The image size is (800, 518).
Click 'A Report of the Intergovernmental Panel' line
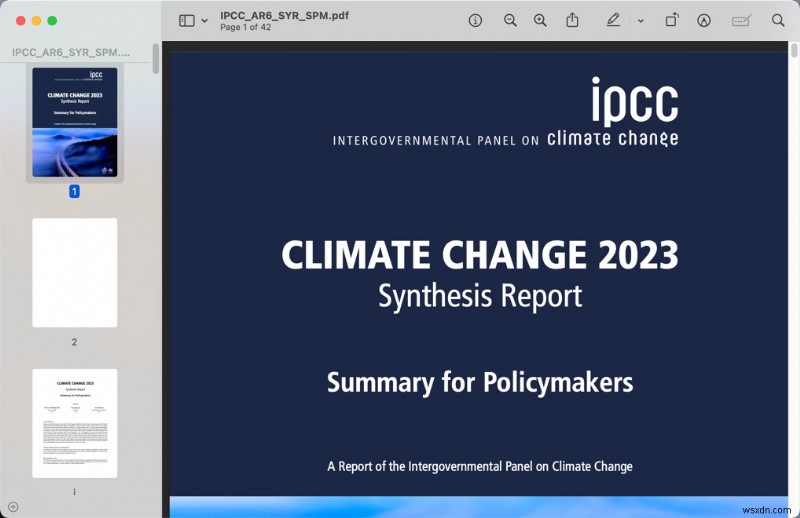(480, 466)
